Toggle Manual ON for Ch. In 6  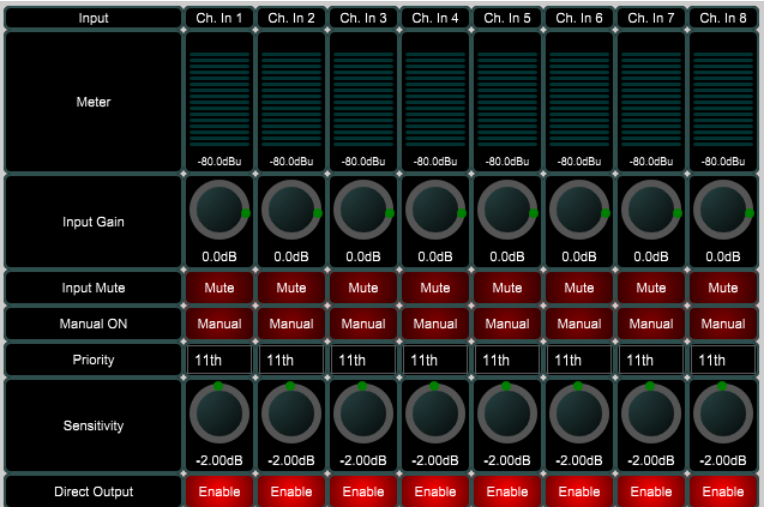pos(579,324)
